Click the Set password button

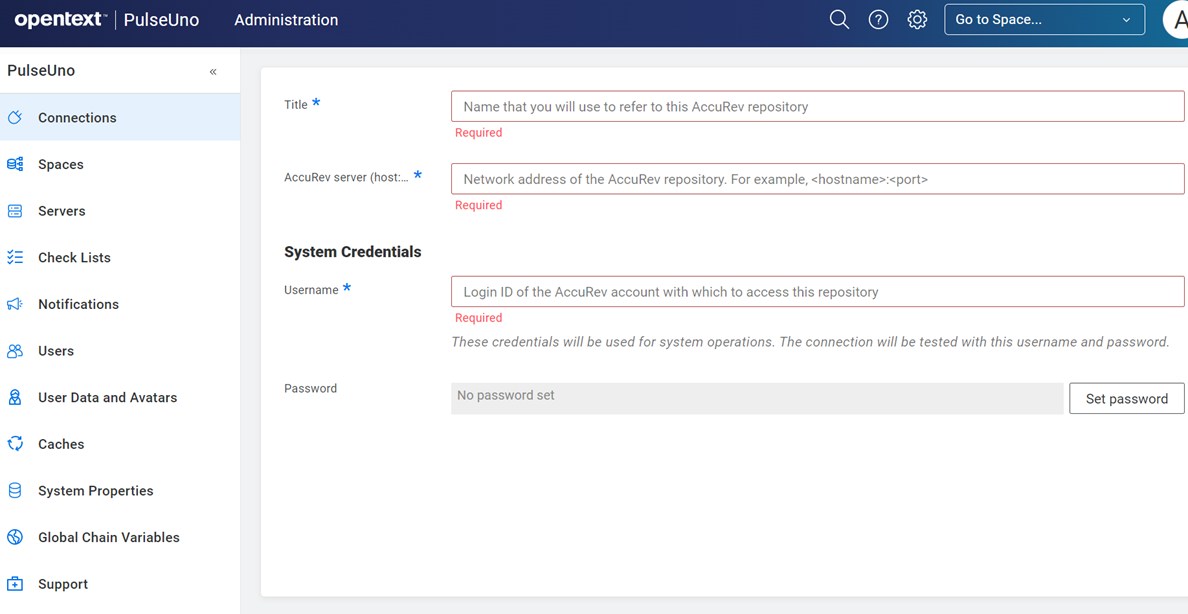point(1126,399)
